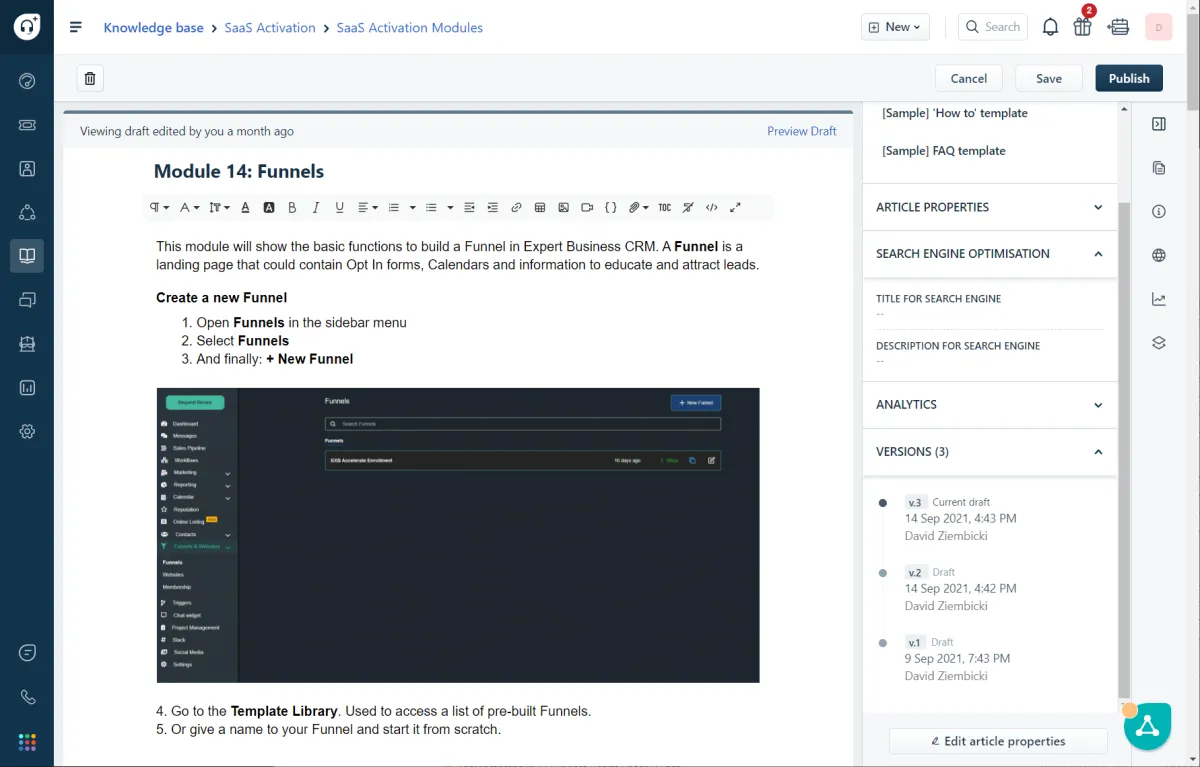Open font size dropdown

pos(220,207)
